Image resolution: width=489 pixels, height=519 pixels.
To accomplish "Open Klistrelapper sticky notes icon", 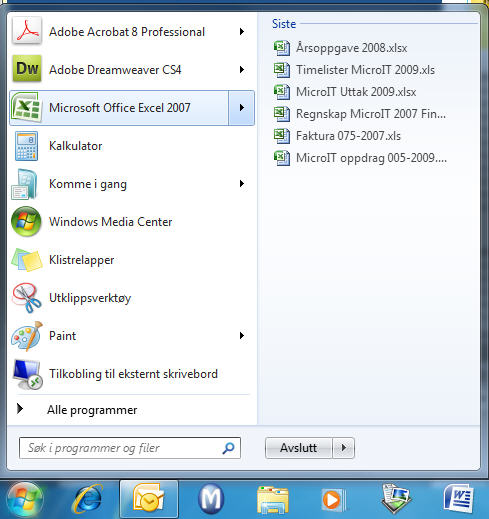I will tap(27, 260).
